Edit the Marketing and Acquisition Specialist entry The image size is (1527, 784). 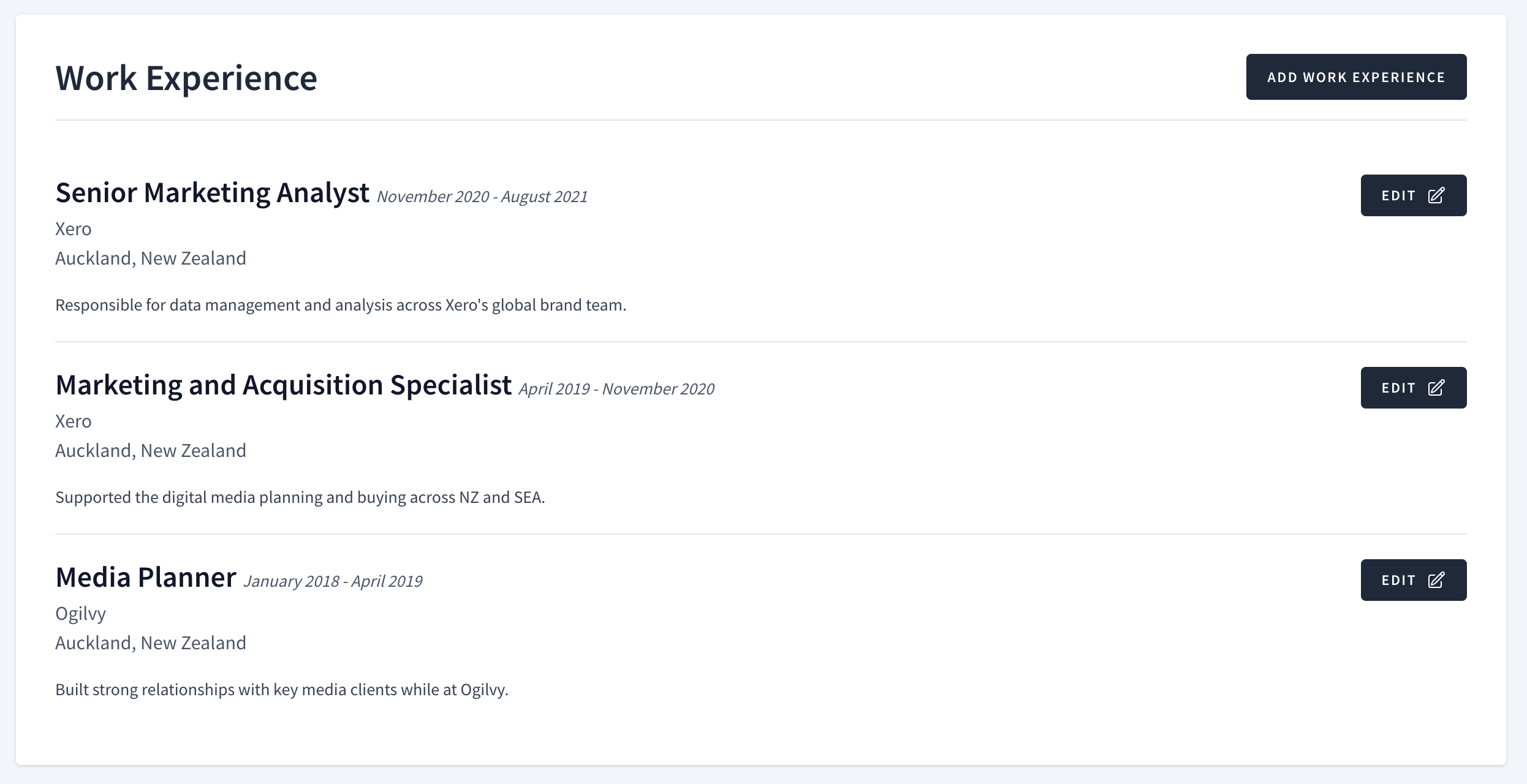pyautogui.click(x=1414, y=388)
